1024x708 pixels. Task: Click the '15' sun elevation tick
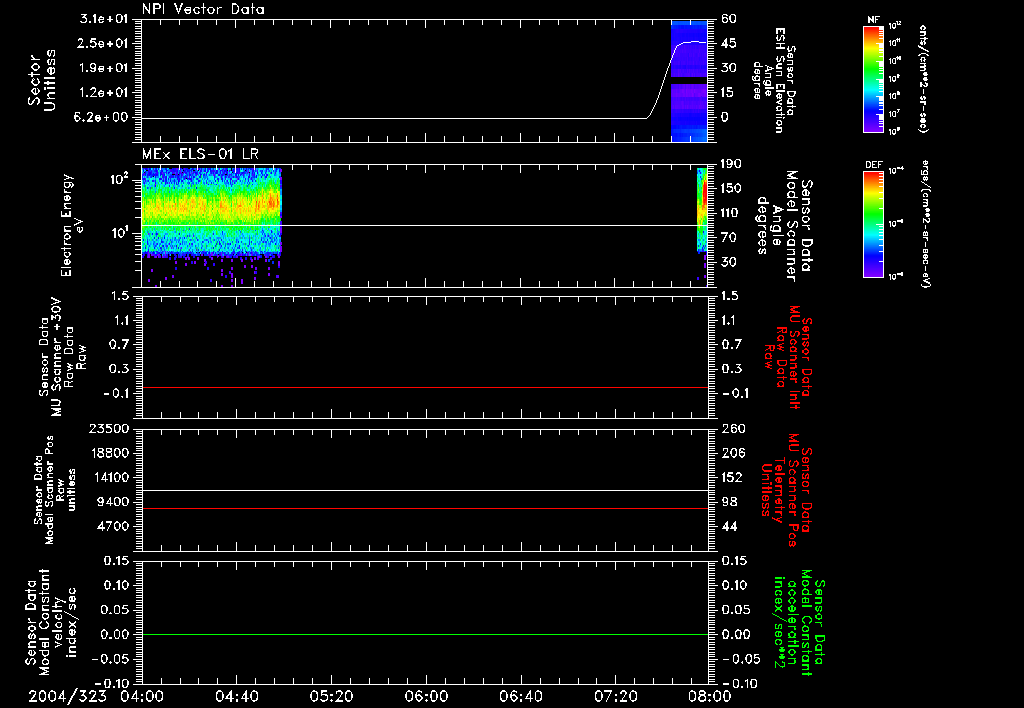tap(729, 93)
